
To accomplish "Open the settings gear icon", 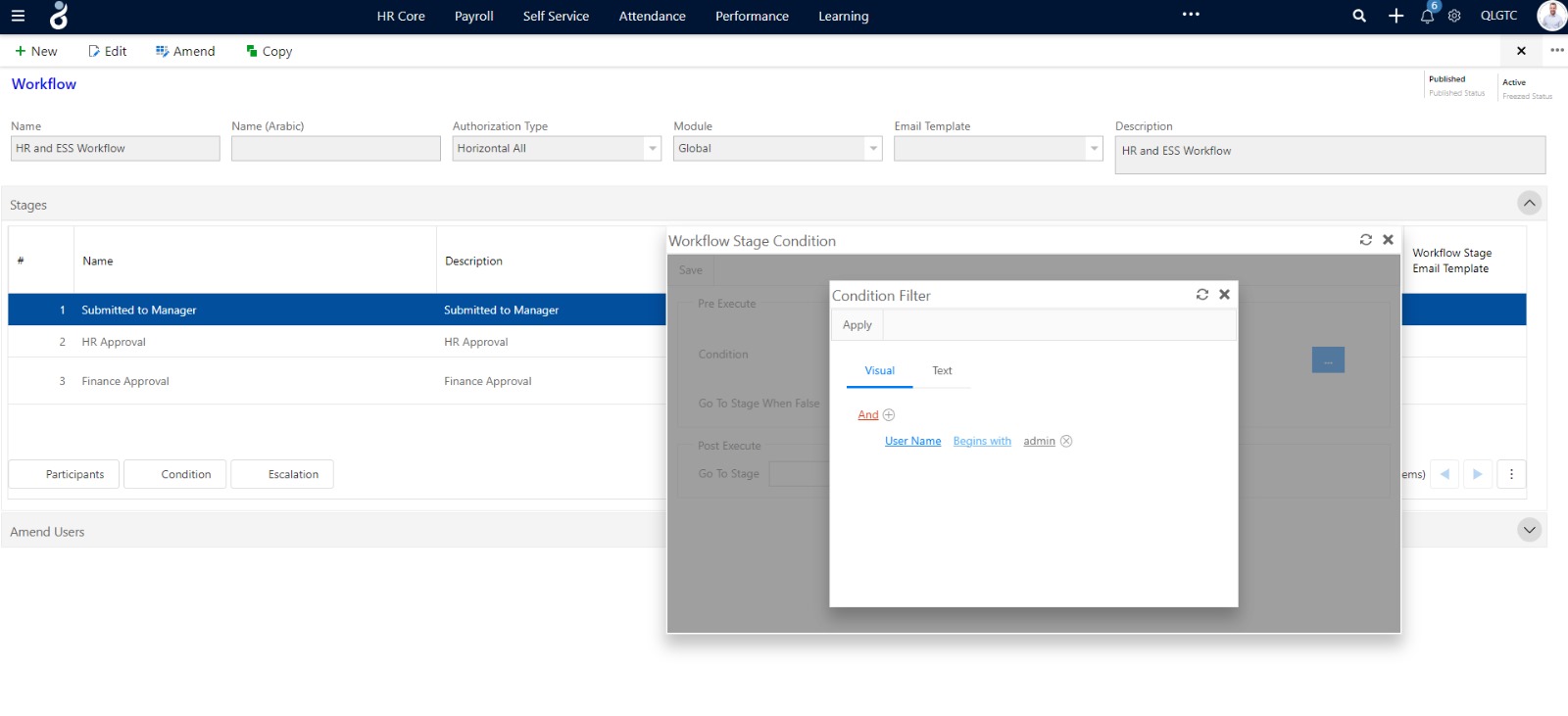I will click(1454, 16).
